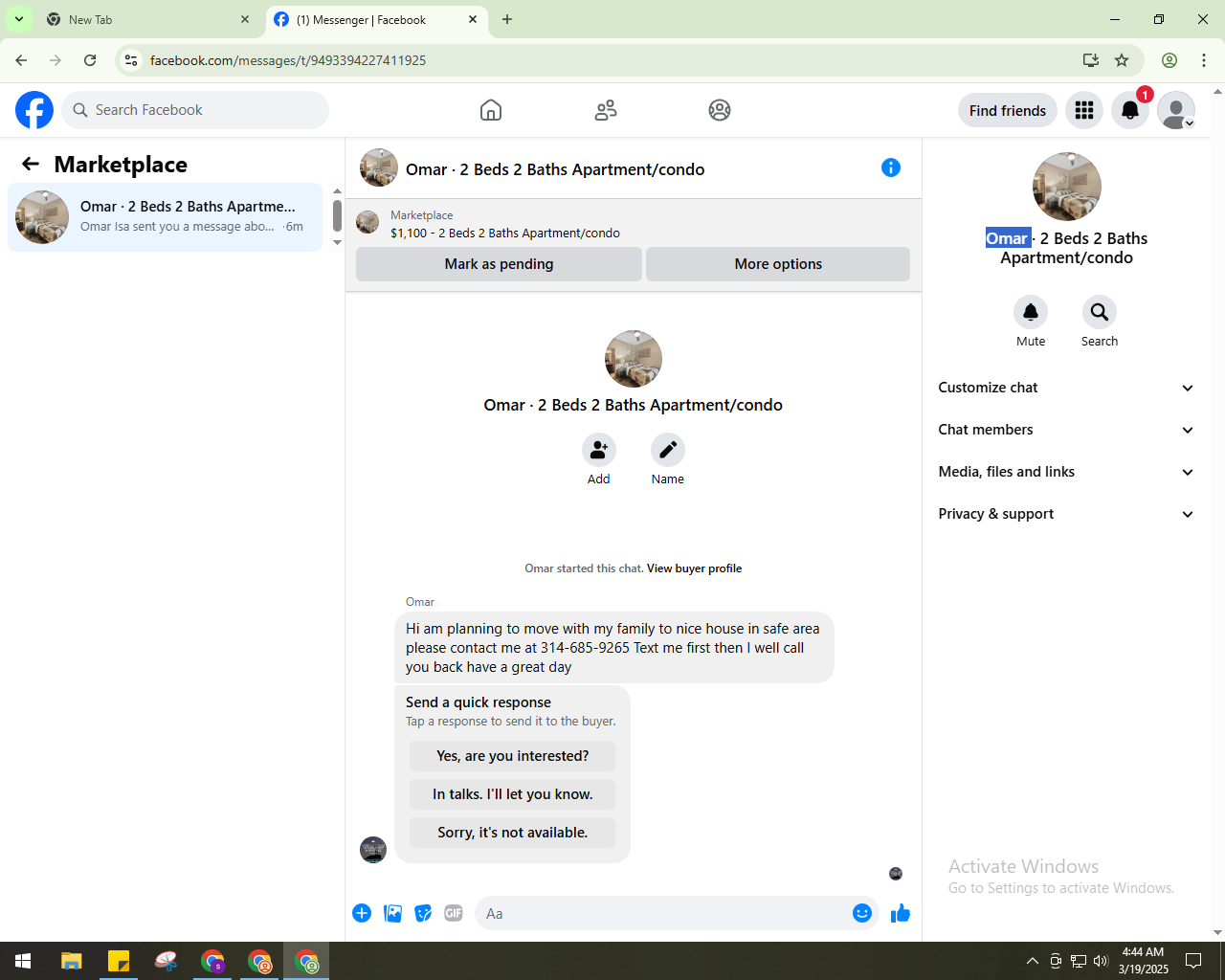The image size is (1225, 980).
Task: Install app icon in address bar
Action: click(x=1091, y=60)
